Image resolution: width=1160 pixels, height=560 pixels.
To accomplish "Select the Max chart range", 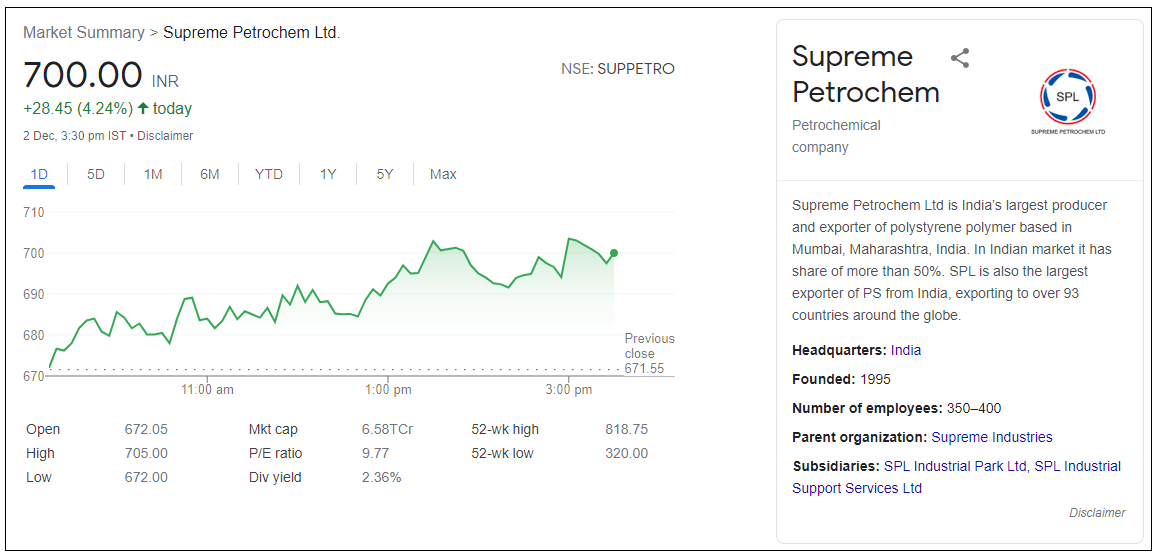I will click(443, 175).
